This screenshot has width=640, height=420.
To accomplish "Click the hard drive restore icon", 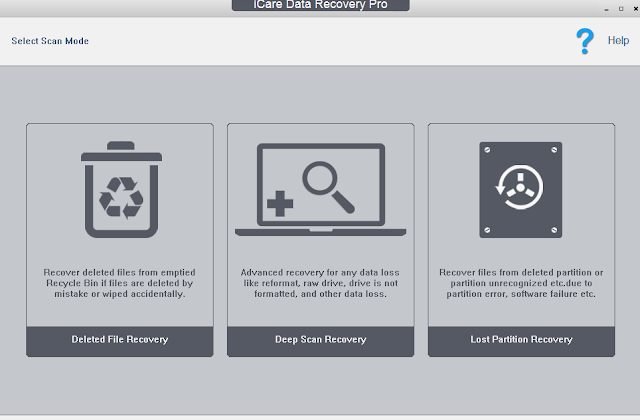I will 520,190.
